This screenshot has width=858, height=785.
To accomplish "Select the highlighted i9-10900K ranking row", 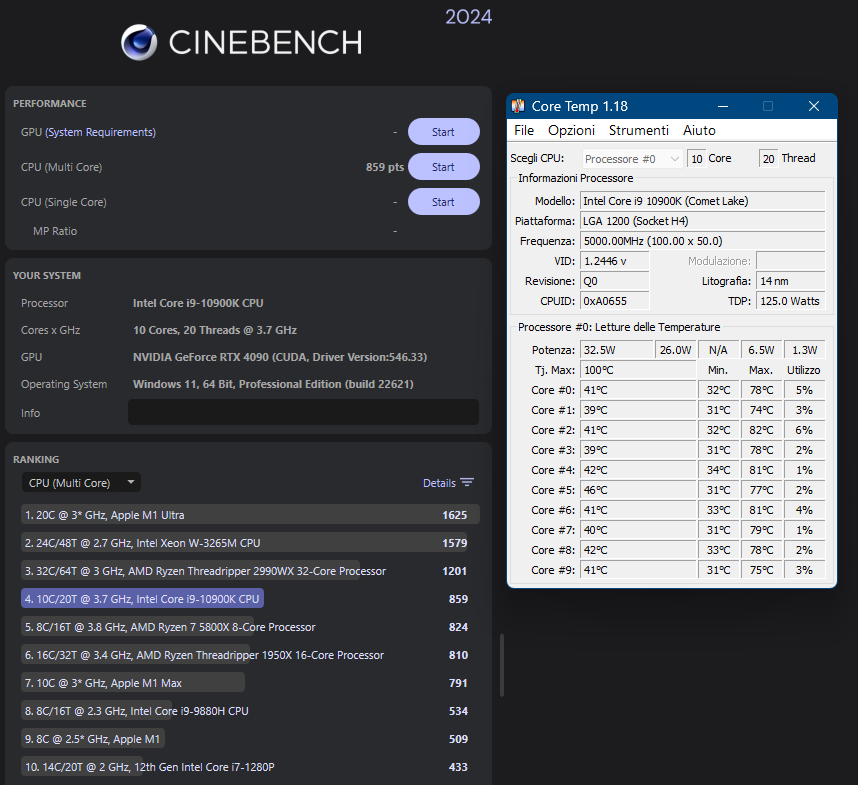I will click(x=250, y=598).
